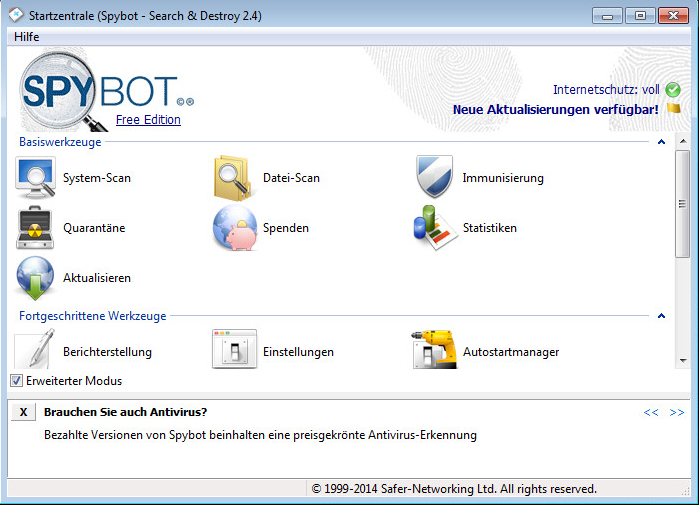Maximize the Startzentrale window

point(640,16)
